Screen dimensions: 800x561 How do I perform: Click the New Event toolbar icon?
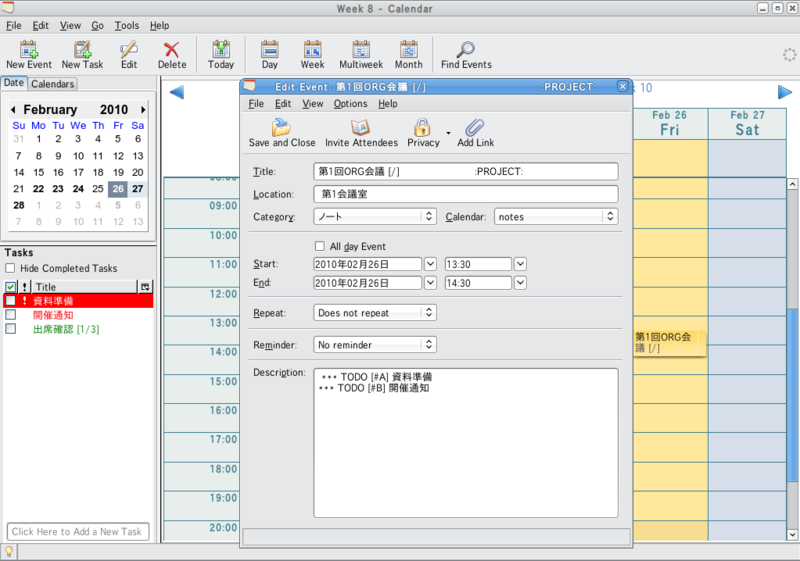pos(29,50)
